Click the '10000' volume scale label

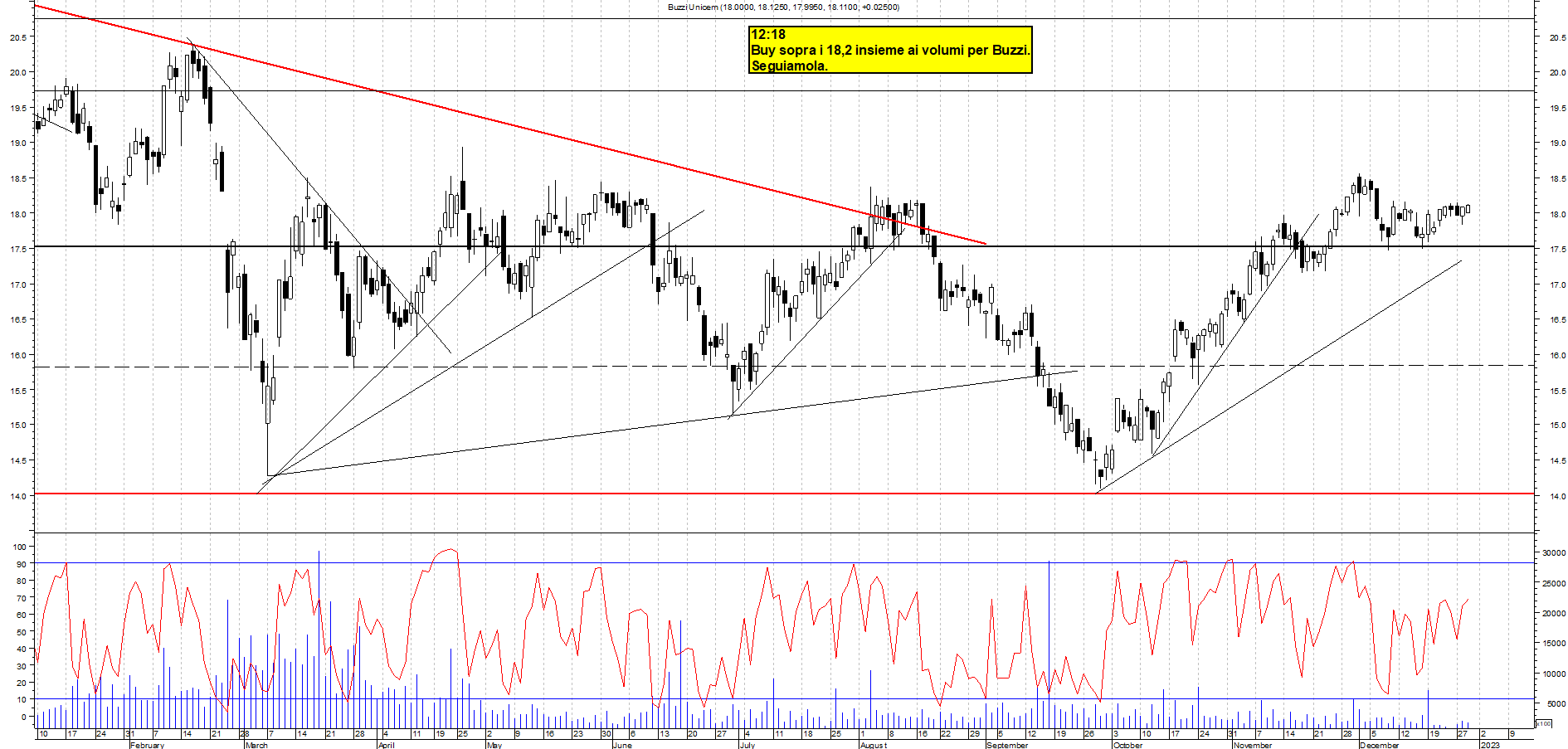tap(1554, 674)
